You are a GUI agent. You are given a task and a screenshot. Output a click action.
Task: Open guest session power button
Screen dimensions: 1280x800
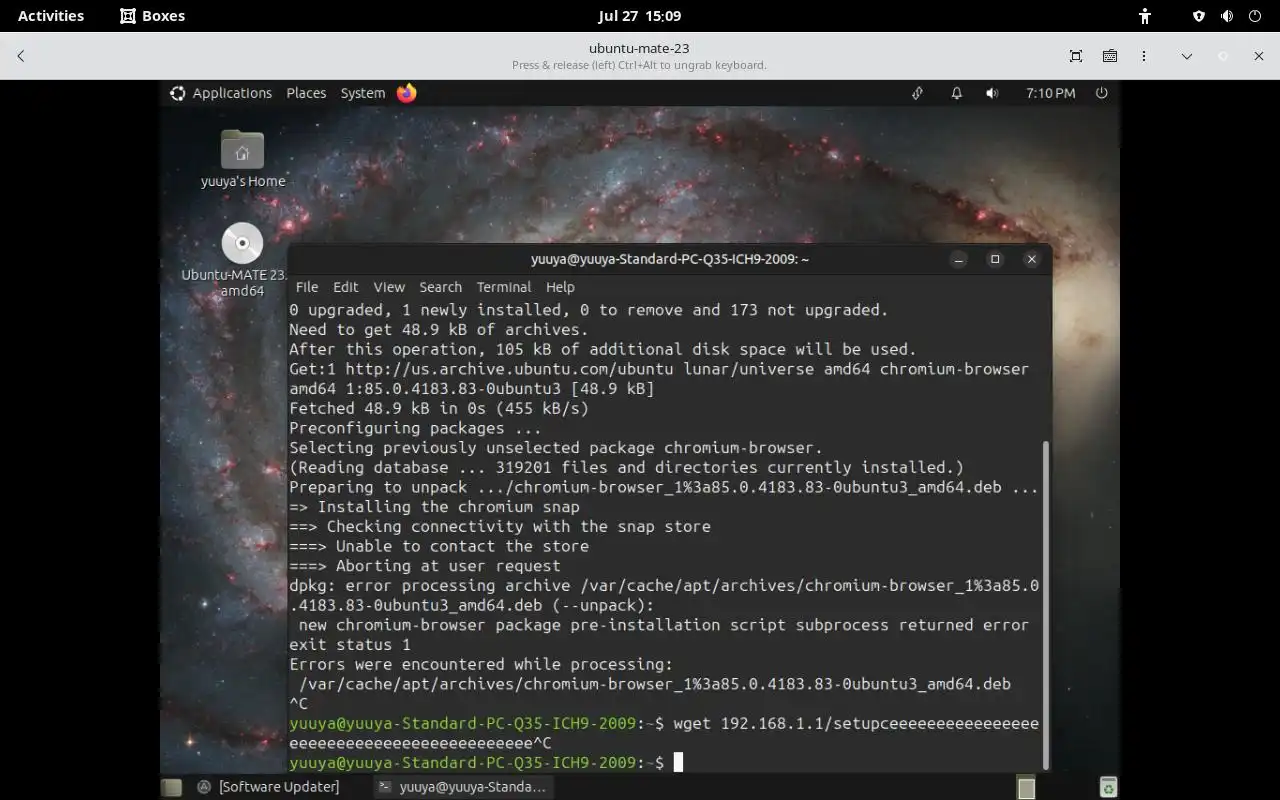1102,93
